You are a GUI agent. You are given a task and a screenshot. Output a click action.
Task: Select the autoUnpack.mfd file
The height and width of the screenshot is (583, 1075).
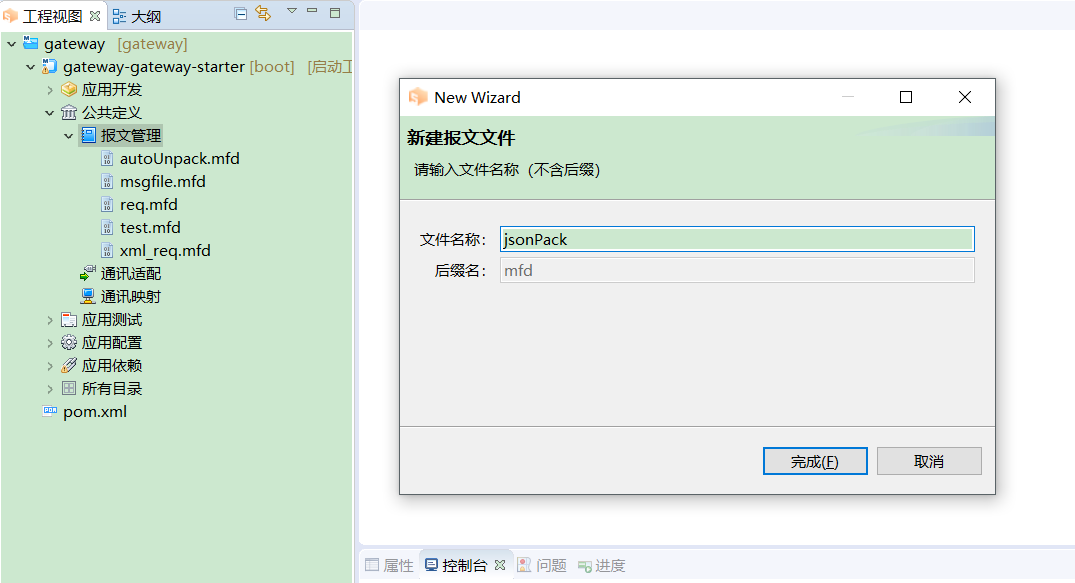[x=179, y=159]
